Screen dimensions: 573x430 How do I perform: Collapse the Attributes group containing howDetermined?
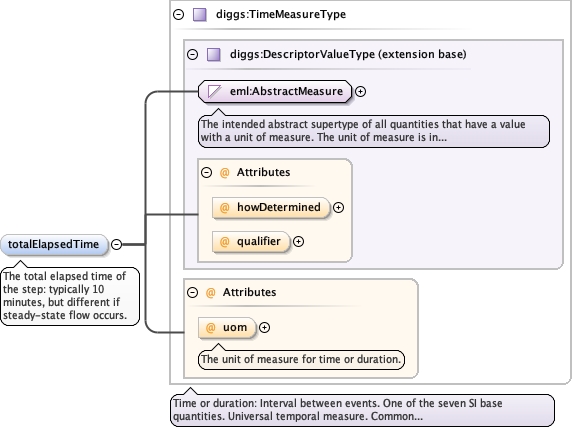pyautogui.click(x=206, y=172)
